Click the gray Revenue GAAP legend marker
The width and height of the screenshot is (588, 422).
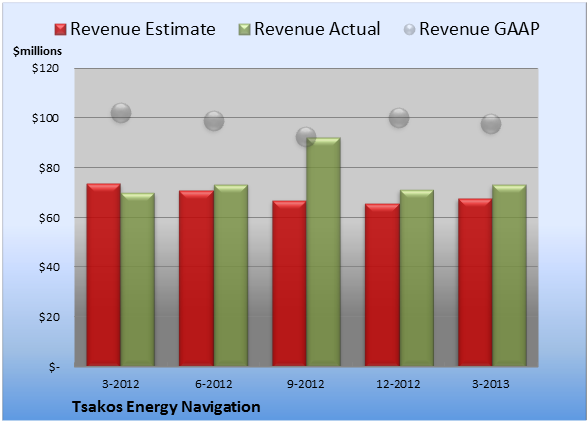[x=409, y=30]
